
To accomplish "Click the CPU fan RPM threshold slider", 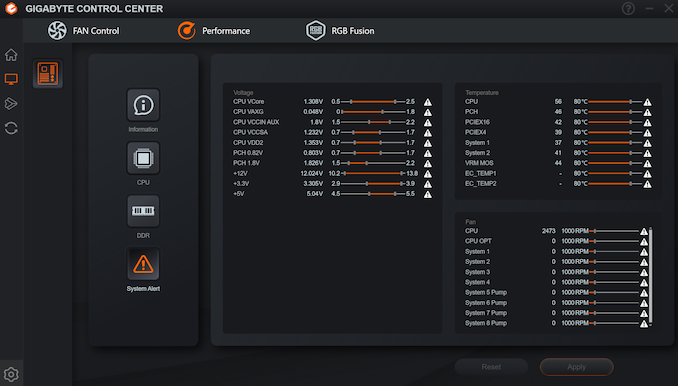I will tap(614, 231).
